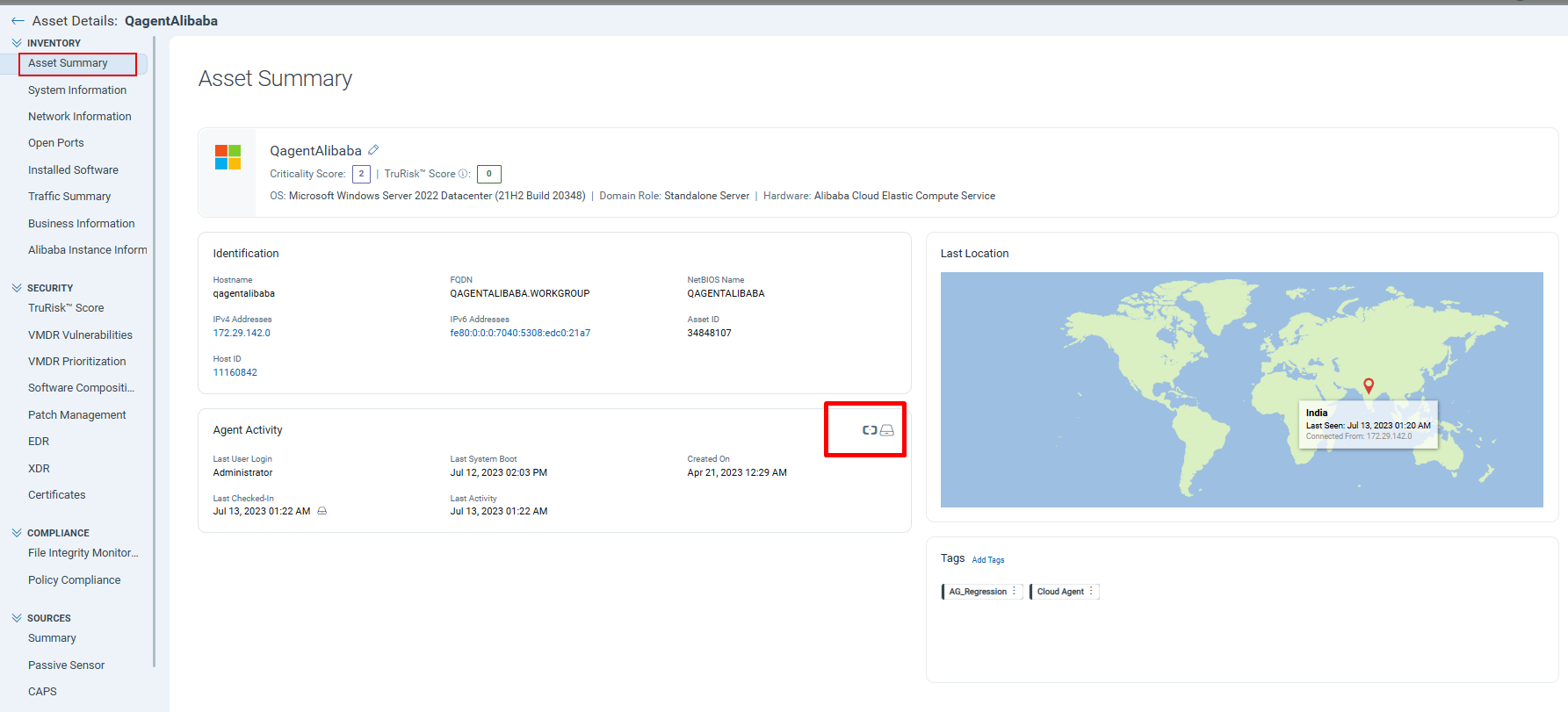The image size is (1568, 712).
Task: Click the red location pin on the map
Action: click(1369, 385)
